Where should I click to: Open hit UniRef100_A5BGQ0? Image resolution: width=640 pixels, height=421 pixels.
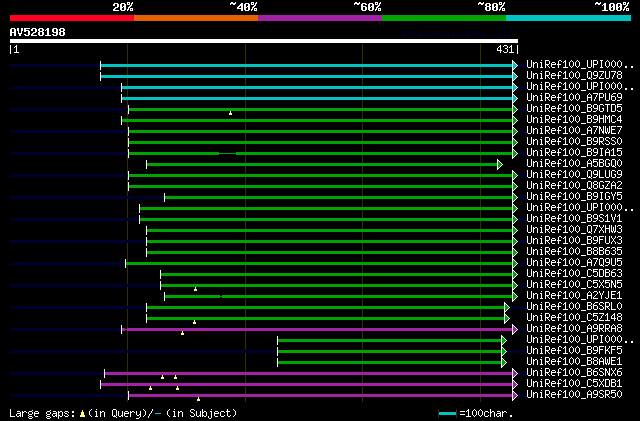coord(574,164)
